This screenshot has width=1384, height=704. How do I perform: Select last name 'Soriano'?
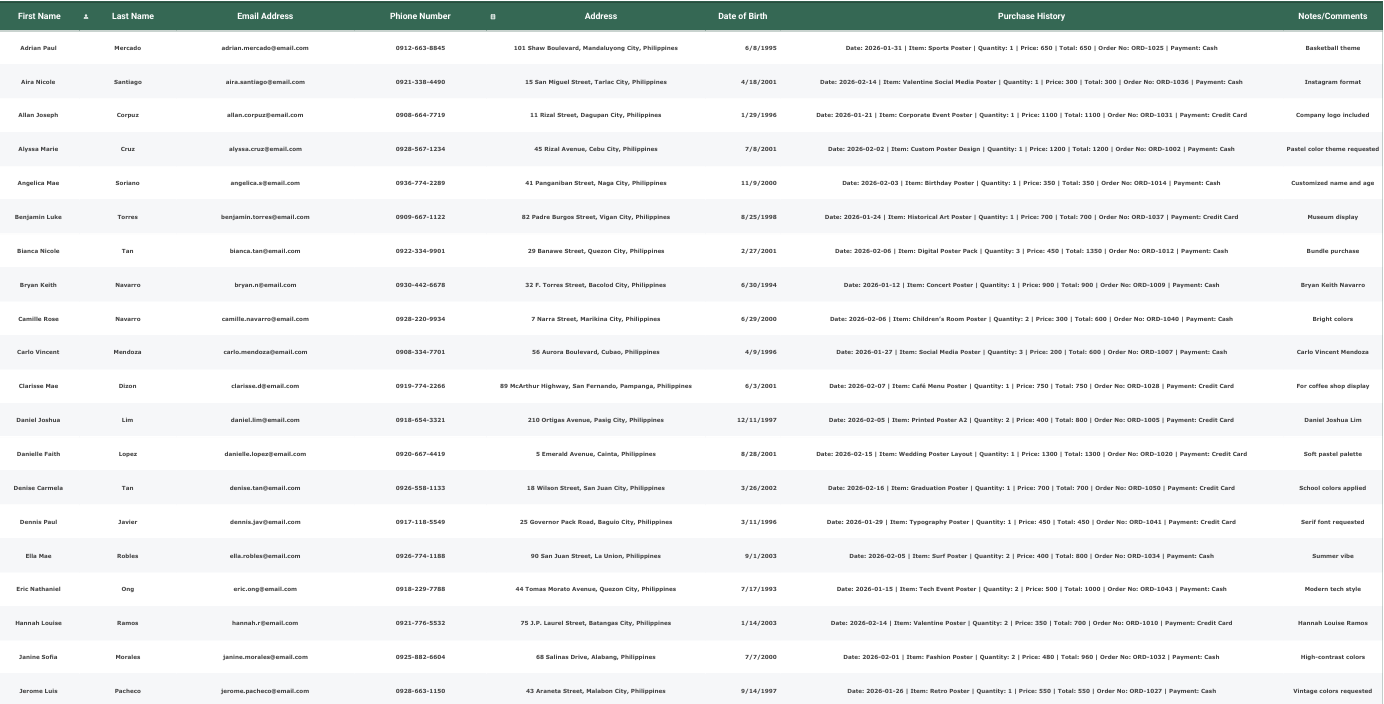pos(128,183)
